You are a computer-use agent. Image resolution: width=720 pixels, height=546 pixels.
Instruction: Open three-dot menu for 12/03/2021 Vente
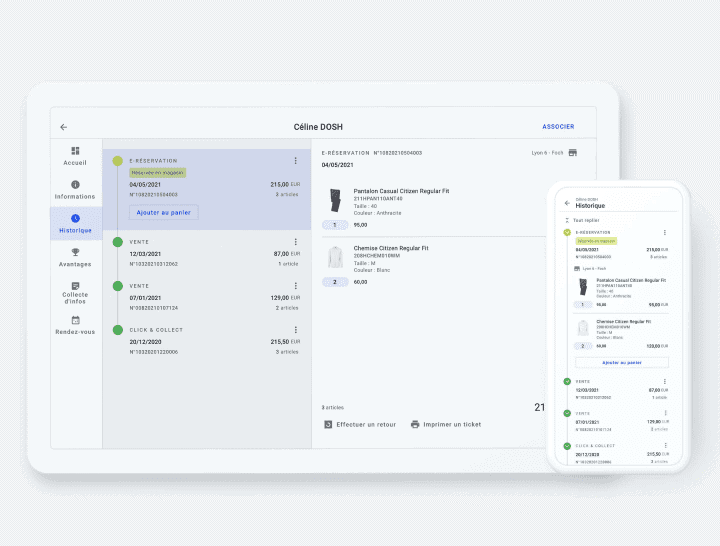[295, 242]
